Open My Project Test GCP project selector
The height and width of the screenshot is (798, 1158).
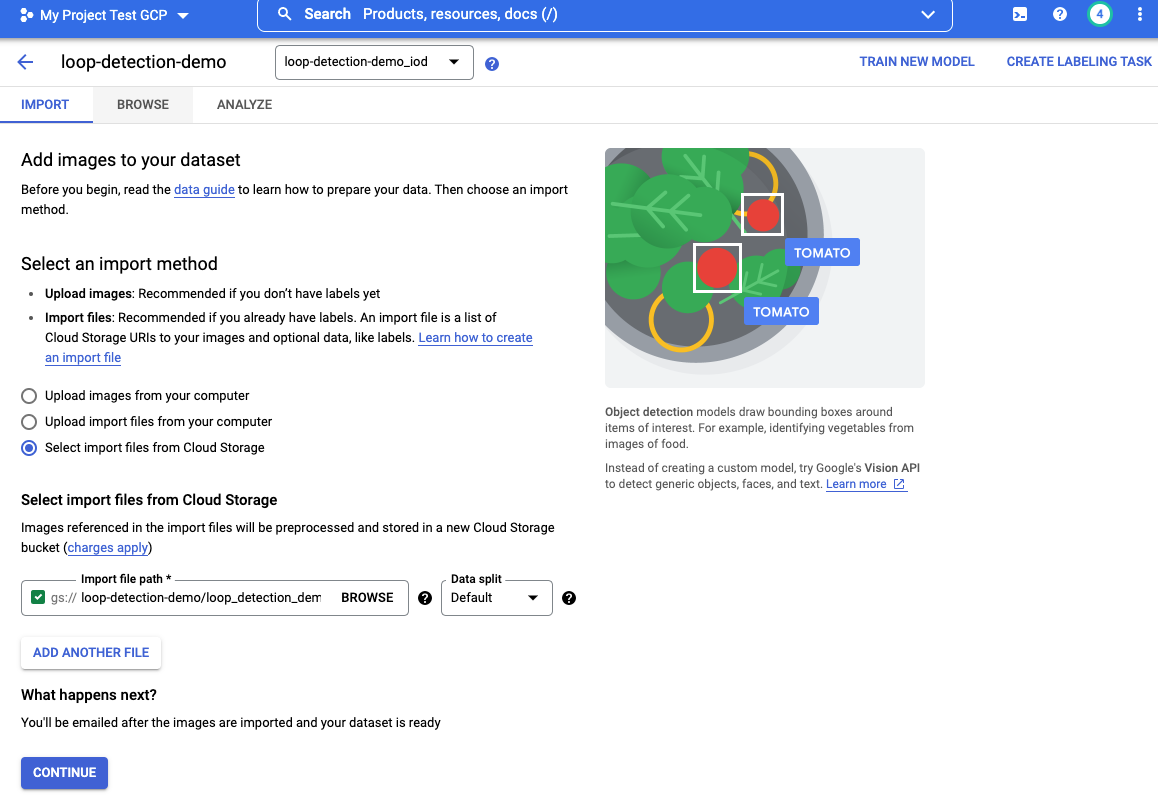coord(104,15)
